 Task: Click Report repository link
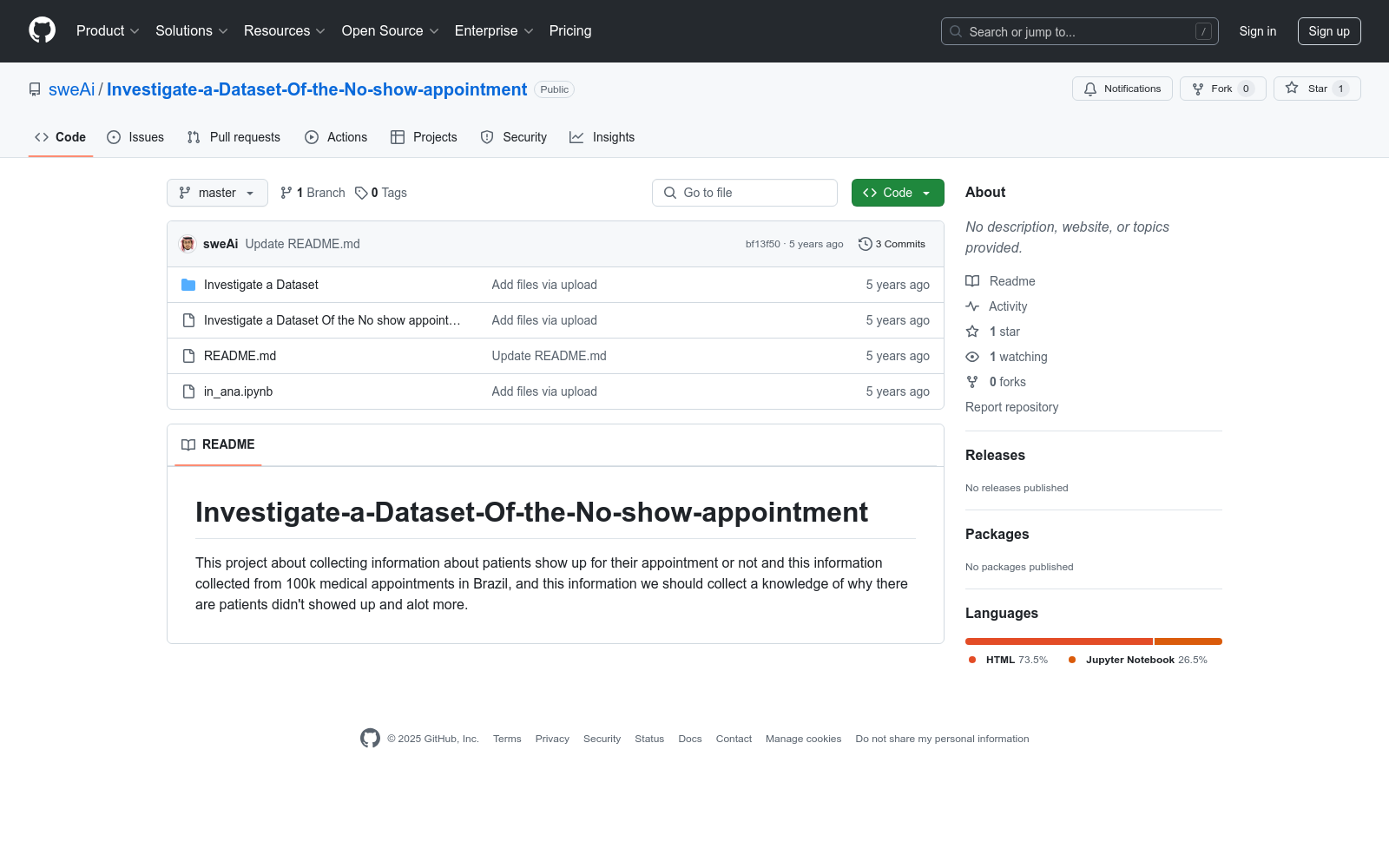point(1012,407)
